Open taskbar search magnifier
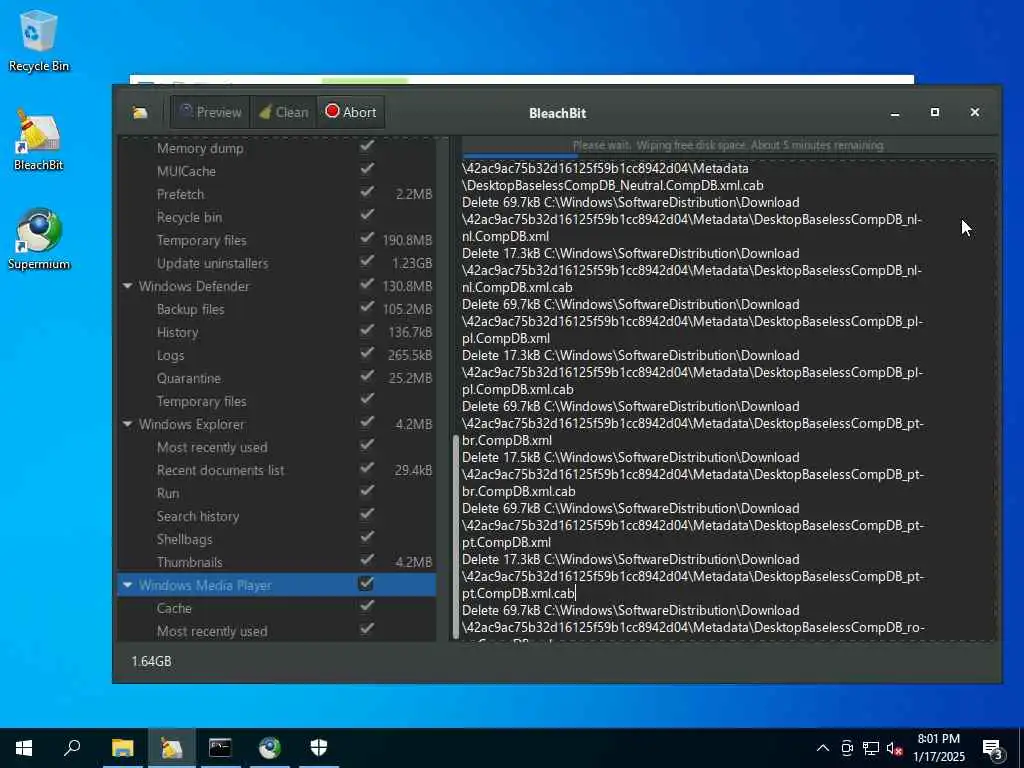1024x768 pixels. point(72,748)
